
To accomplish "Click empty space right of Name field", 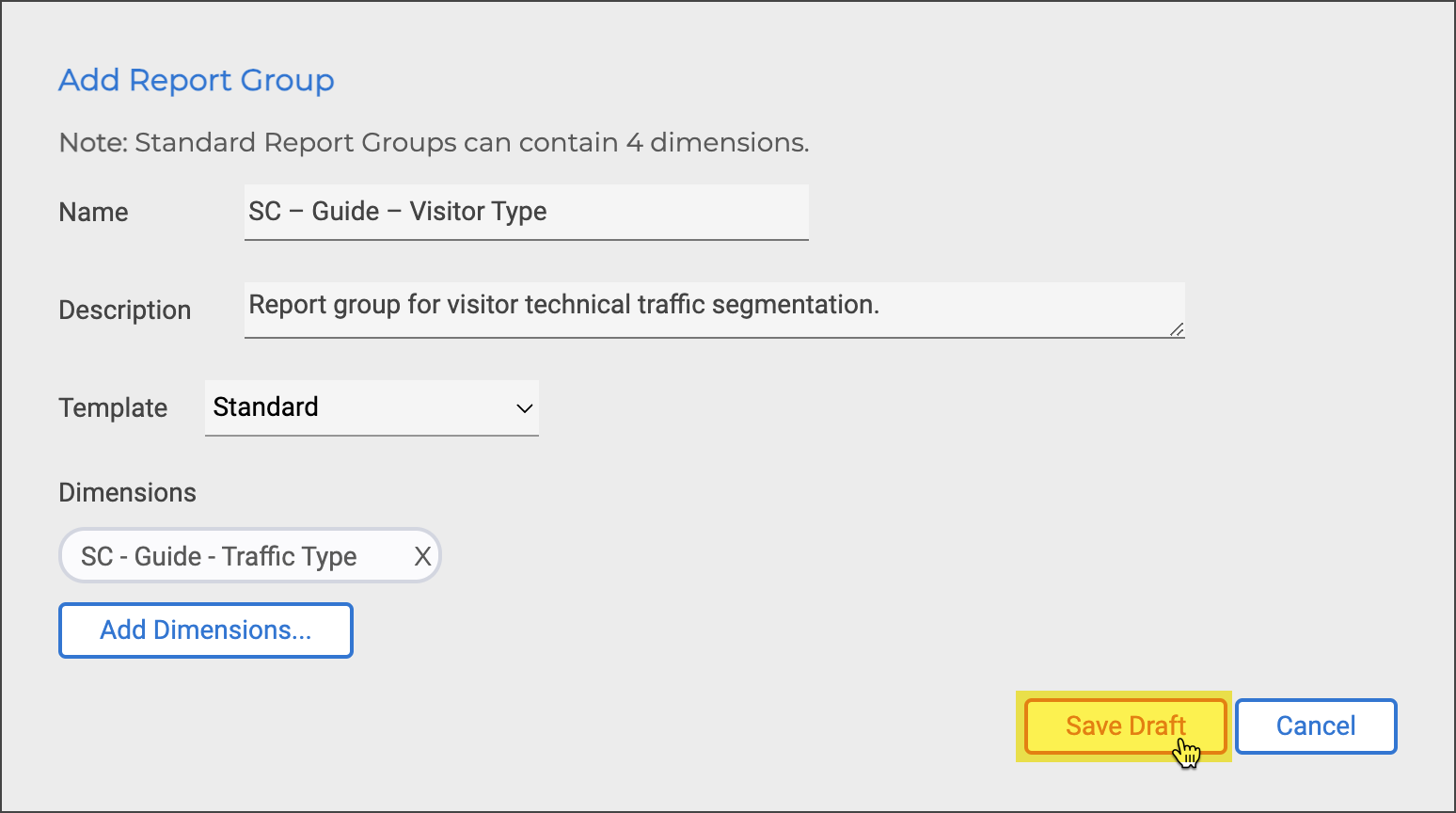I will point(1035,213).
